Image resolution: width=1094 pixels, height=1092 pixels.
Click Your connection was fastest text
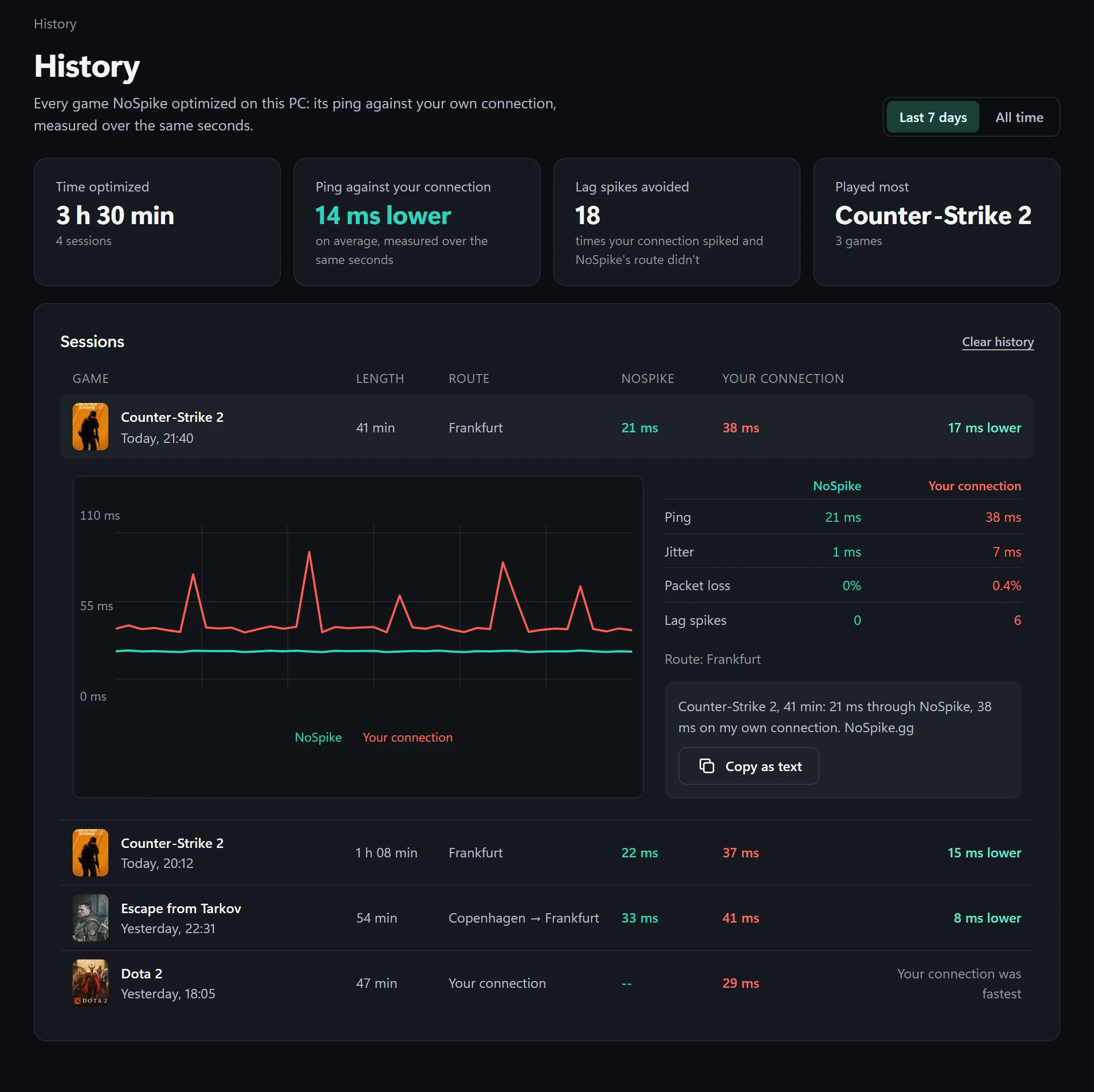[x=959, y=984]
